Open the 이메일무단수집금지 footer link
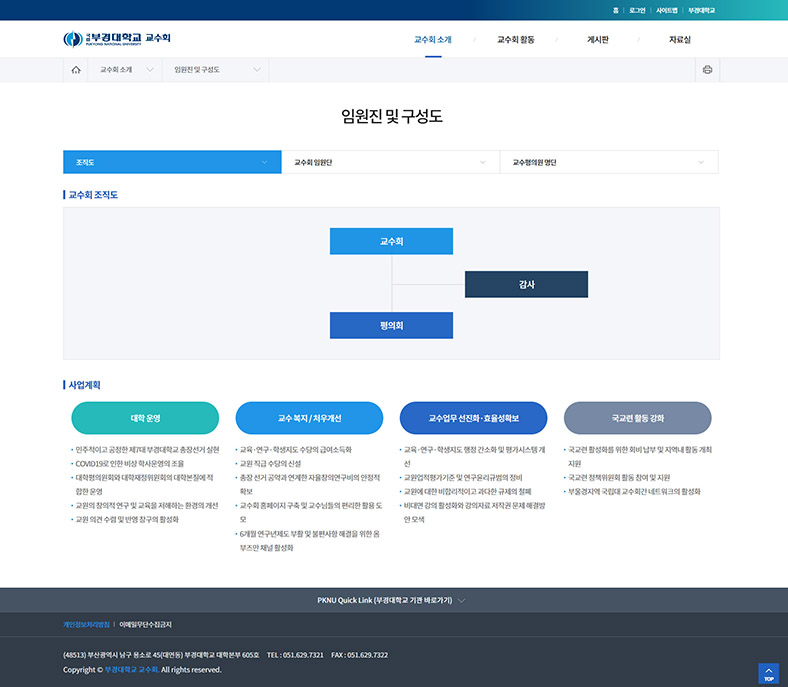 pyautogui.click(x=145, y=625)
